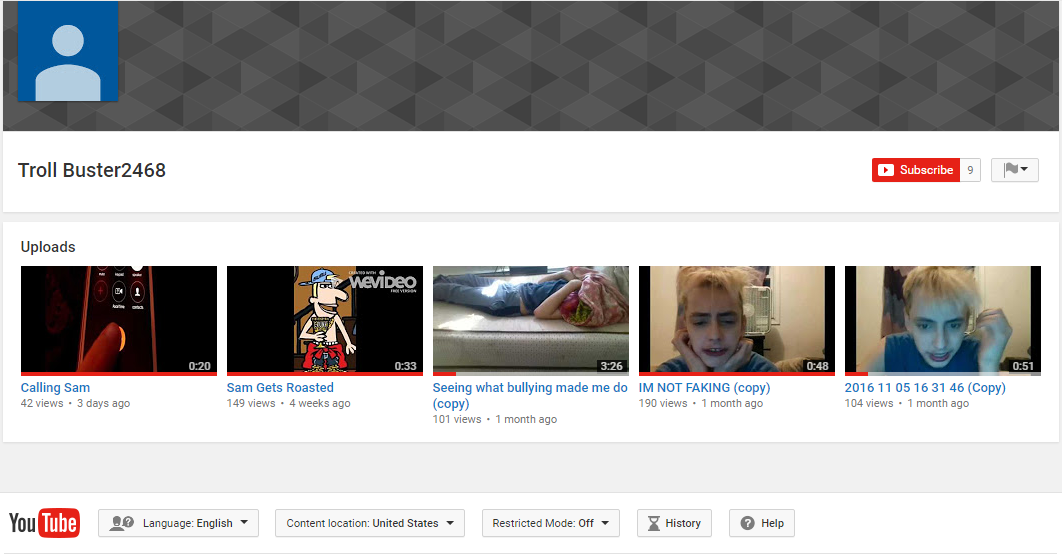Screen dimensions: 1062x557
Task: Toggle Restricted Mode: Off setting
Action: point(550,523)
